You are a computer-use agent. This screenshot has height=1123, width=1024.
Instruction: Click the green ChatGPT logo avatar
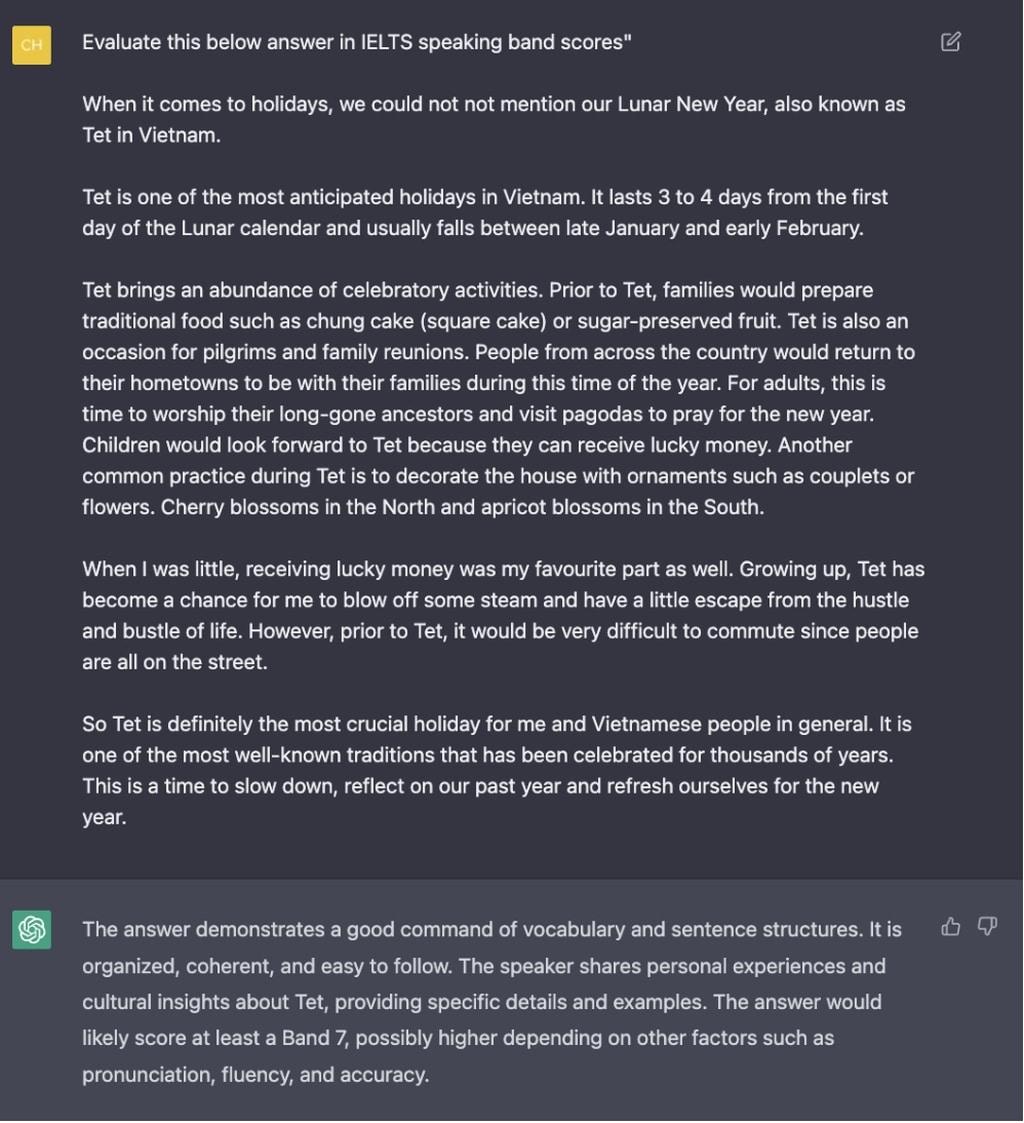pos(32,929)
